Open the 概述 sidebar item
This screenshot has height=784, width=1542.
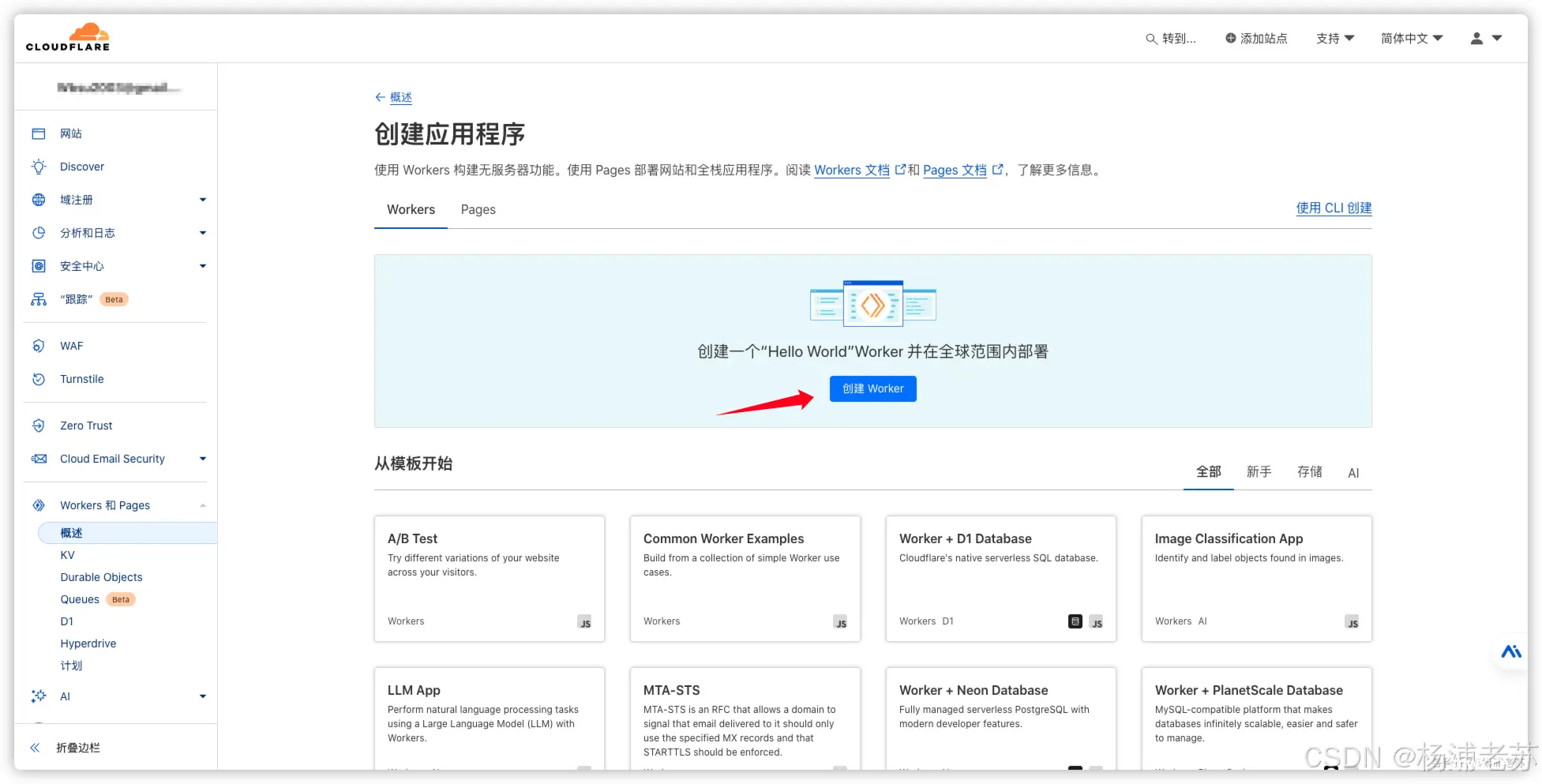tap(127, 533)
